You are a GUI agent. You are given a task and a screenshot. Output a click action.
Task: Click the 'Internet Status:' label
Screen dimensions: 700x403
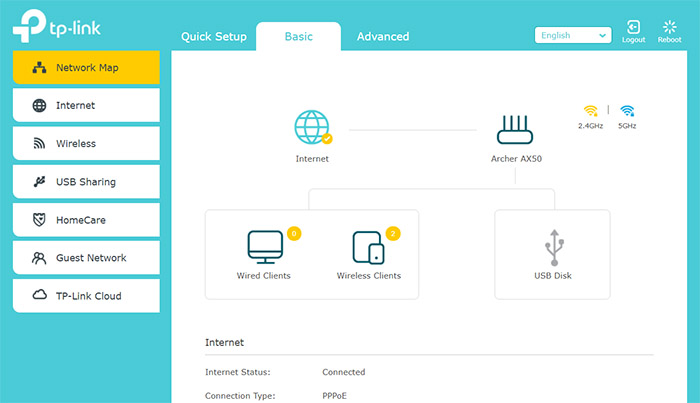[x=238, y=372]
